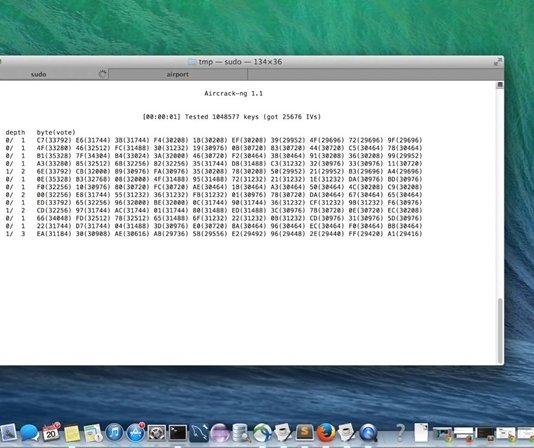534x448 pixels.
Task: Click the Terminal window vertical scrollbar thumb
Action: point(500,331)
